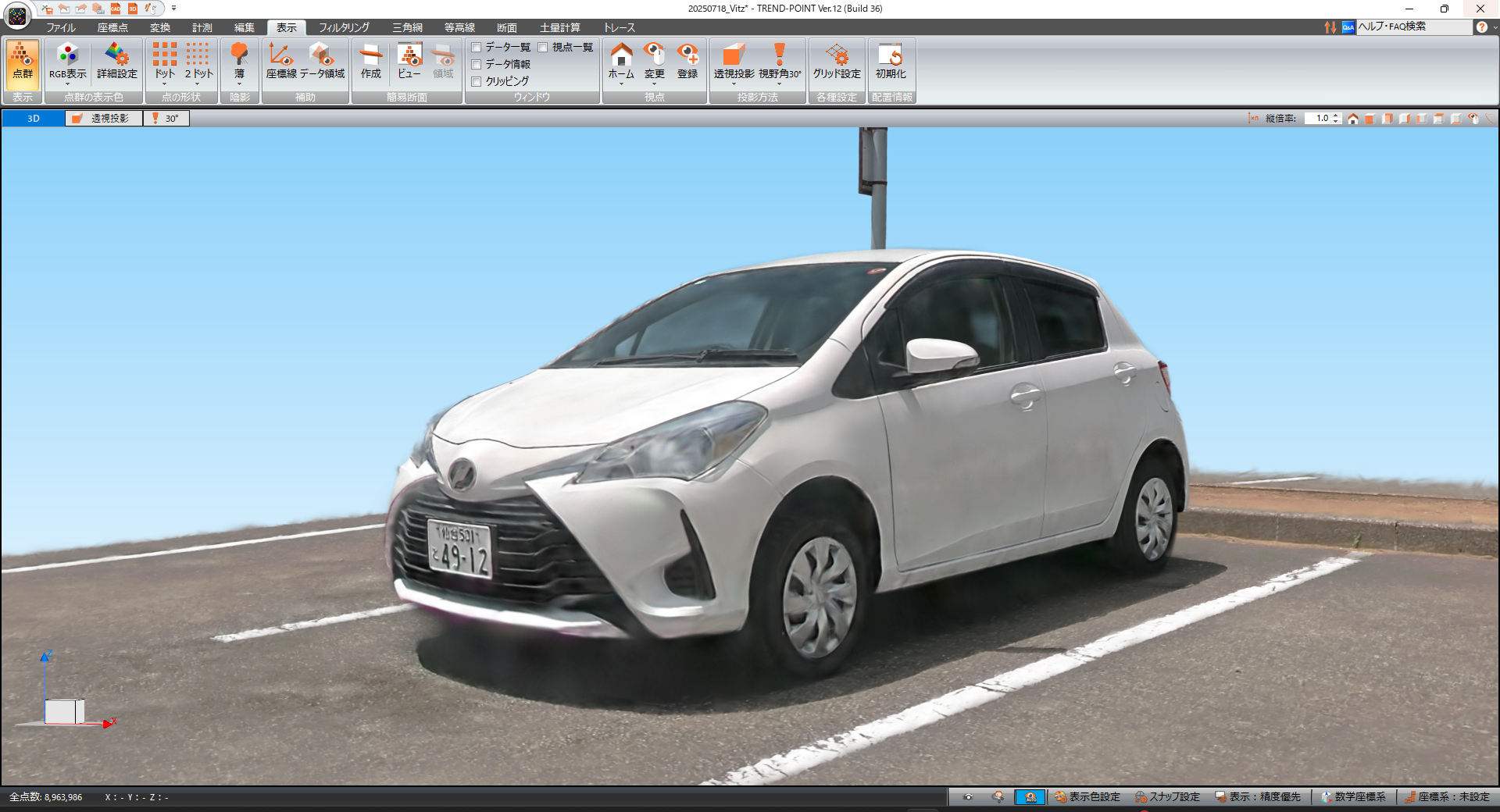The image size is (1500, 812).
Task: Expand the RGB表示 dropdown
Action: [x=68, y=84]
